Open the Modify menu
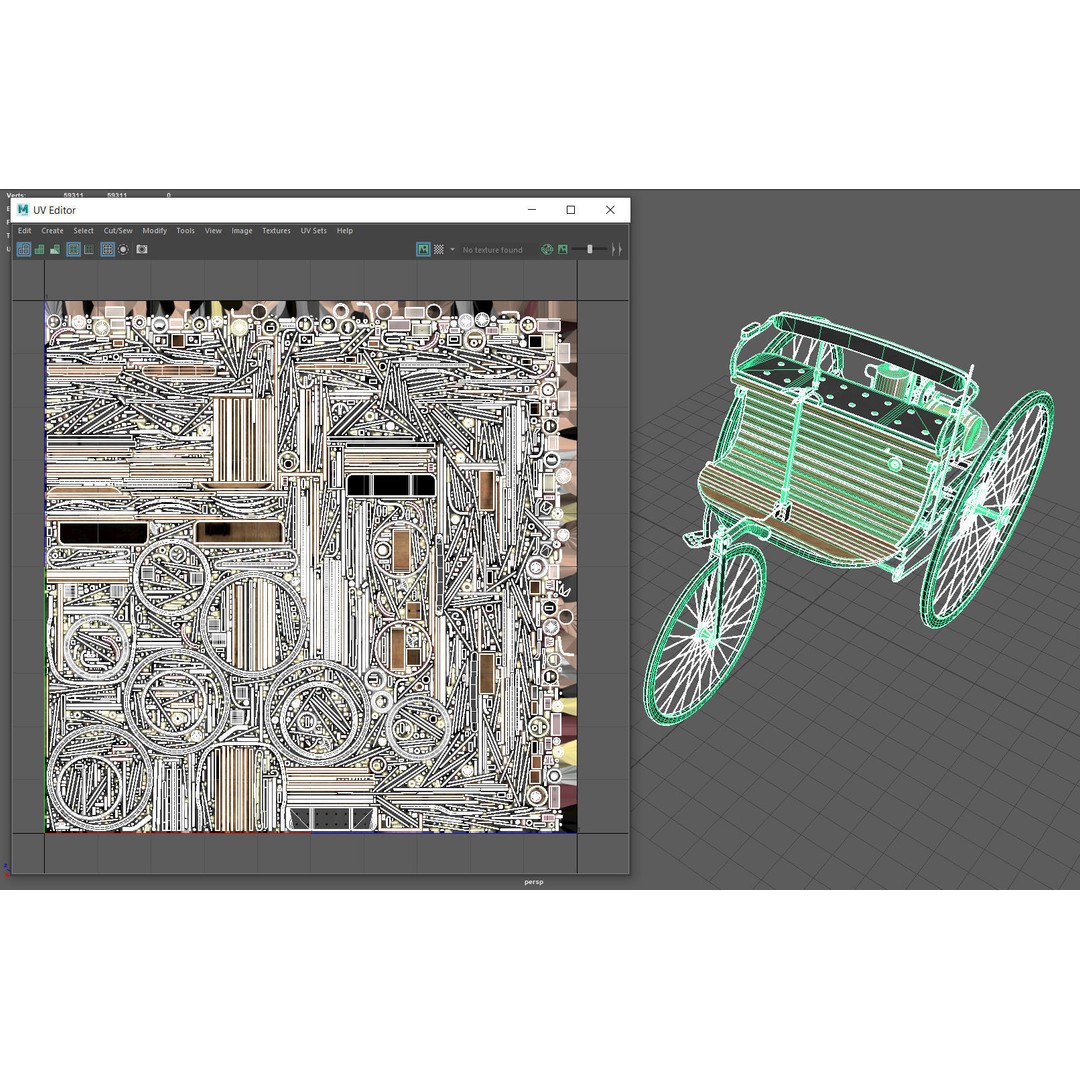Viewport: 1080px width, 1080px height. (x=154, y=231)
